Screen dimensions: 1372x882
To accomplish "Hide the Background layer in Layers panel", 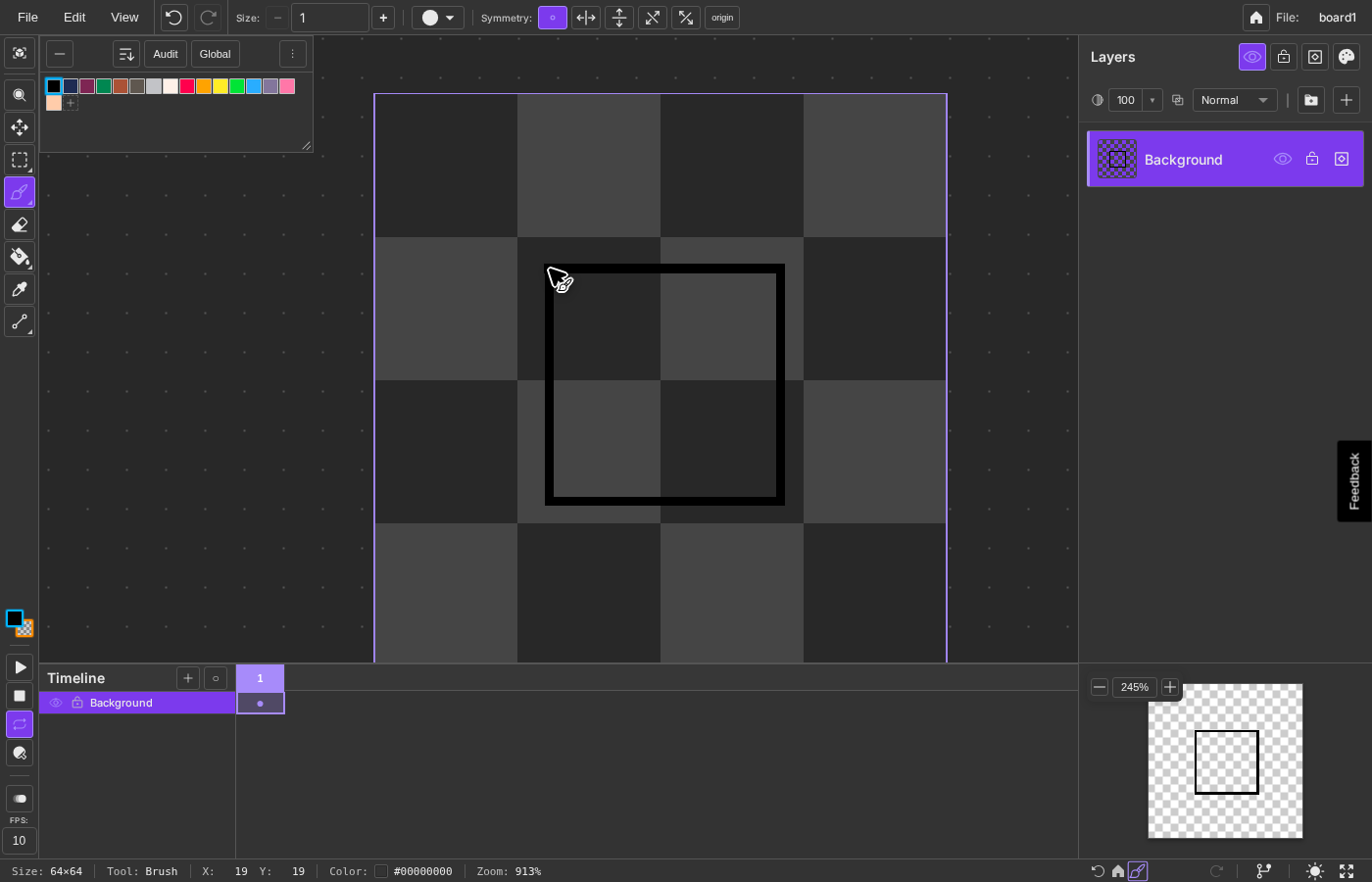I will [x=1282, y=159].
